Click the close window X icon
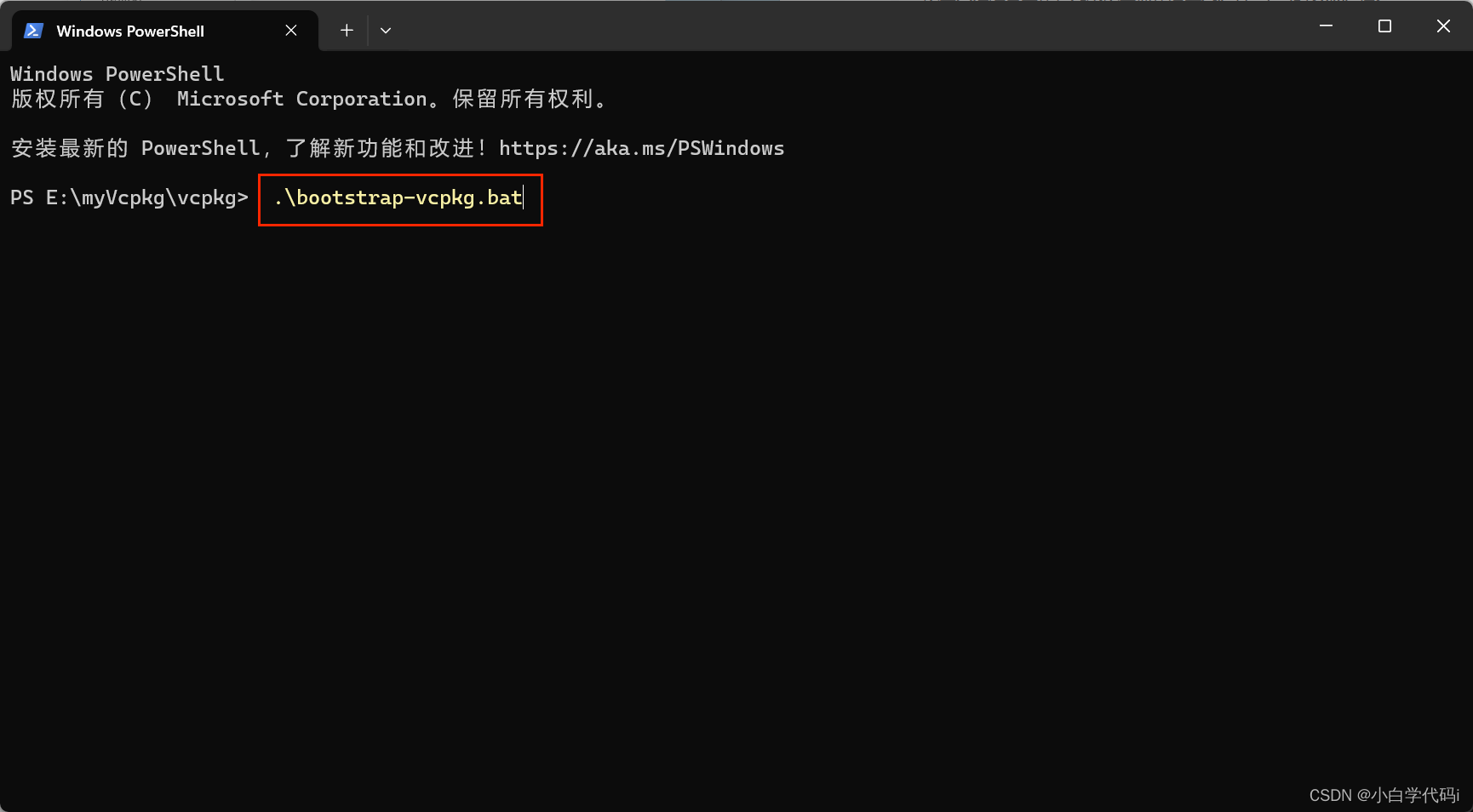The width and height of the screenshot is (1473, 812). [1442, 26]
